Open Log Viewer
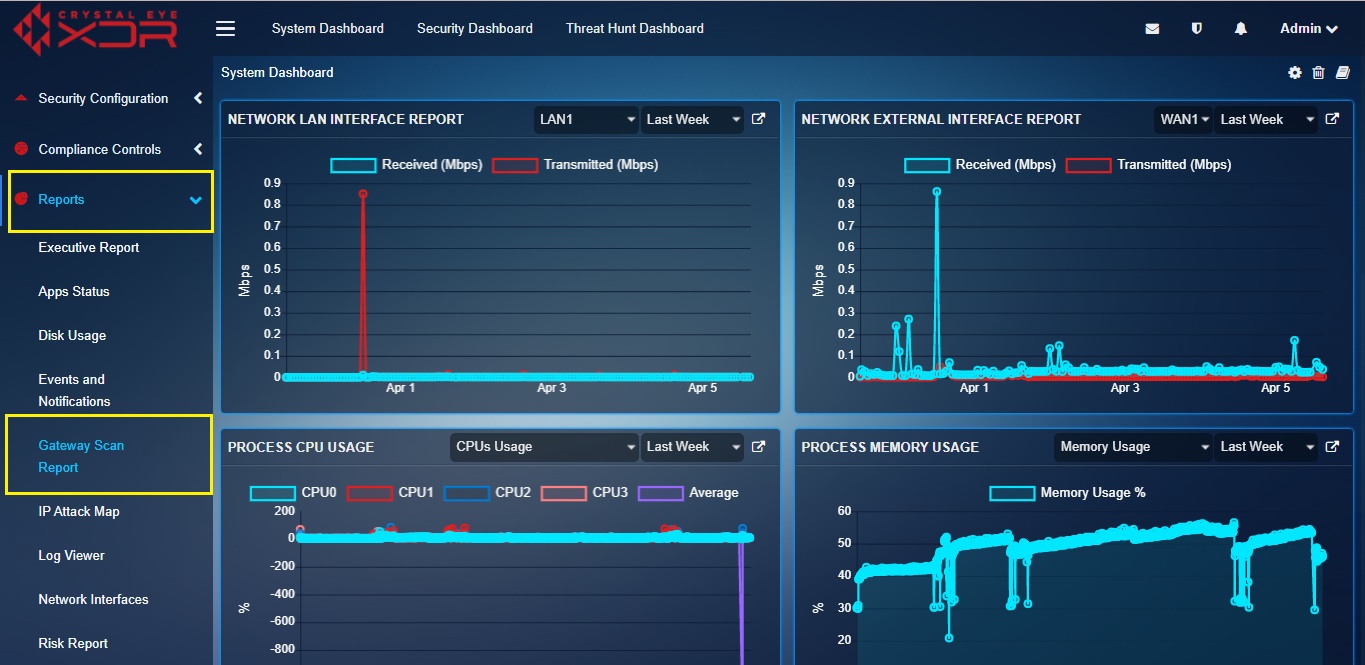 point(71,556)
